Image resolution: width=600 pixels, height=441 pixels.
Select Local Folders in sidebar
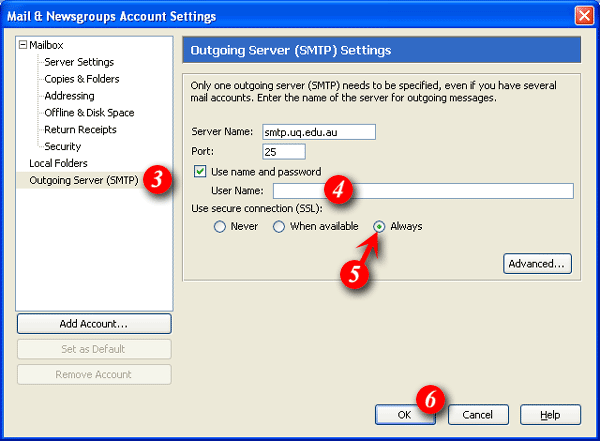pyautogui.click(x=58, y=163)
